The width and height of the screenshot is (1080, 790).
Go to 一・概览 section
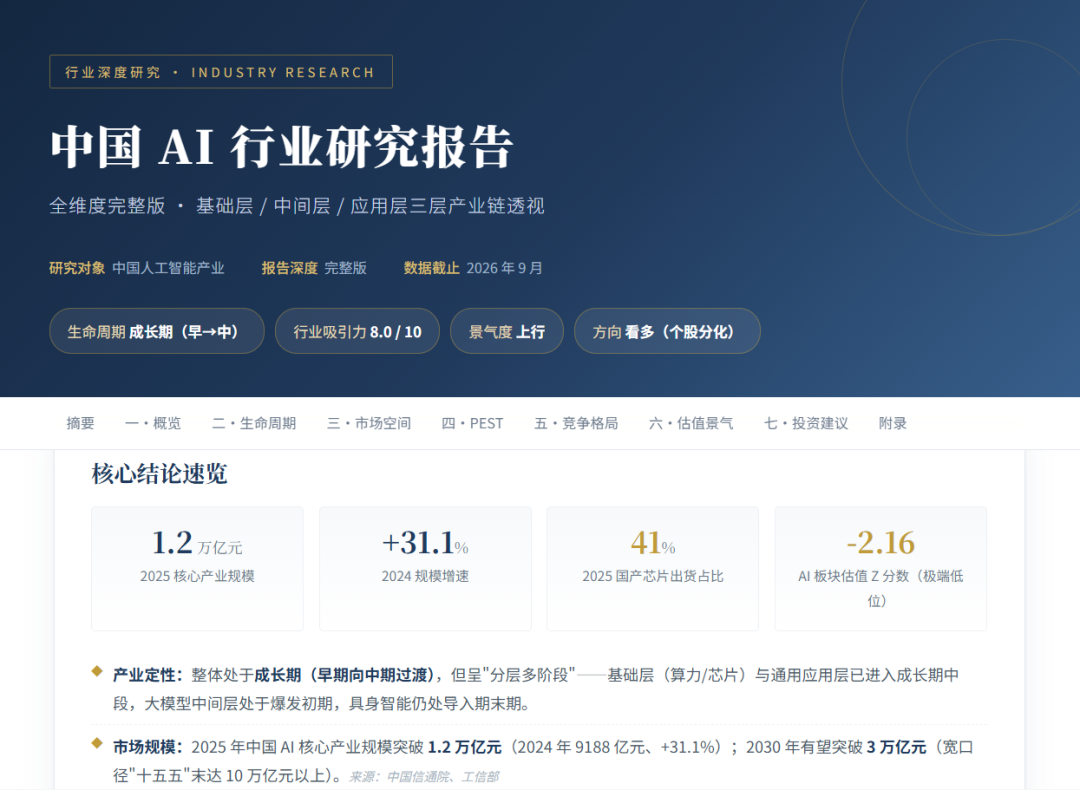pos(153,423)
